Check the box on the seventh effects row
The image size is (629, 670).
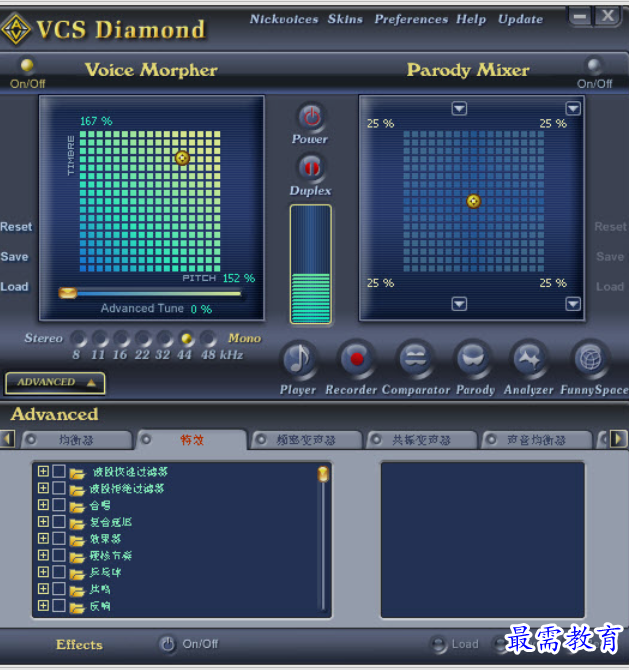59,572
